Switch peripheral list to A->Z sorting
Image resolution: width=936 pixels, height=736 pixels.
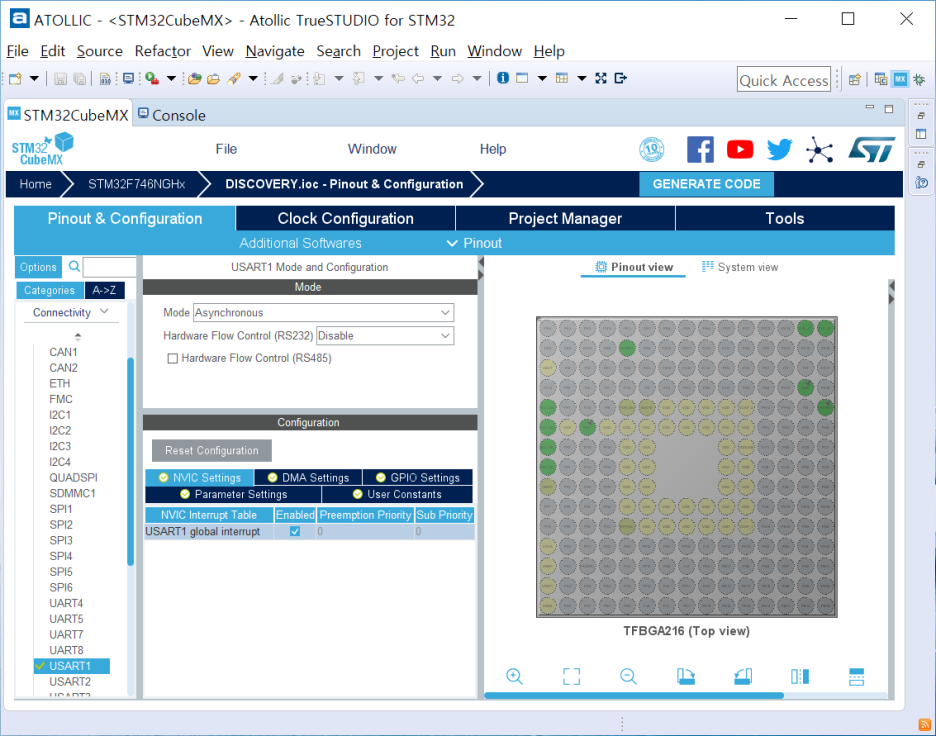(x=104, y=290)
